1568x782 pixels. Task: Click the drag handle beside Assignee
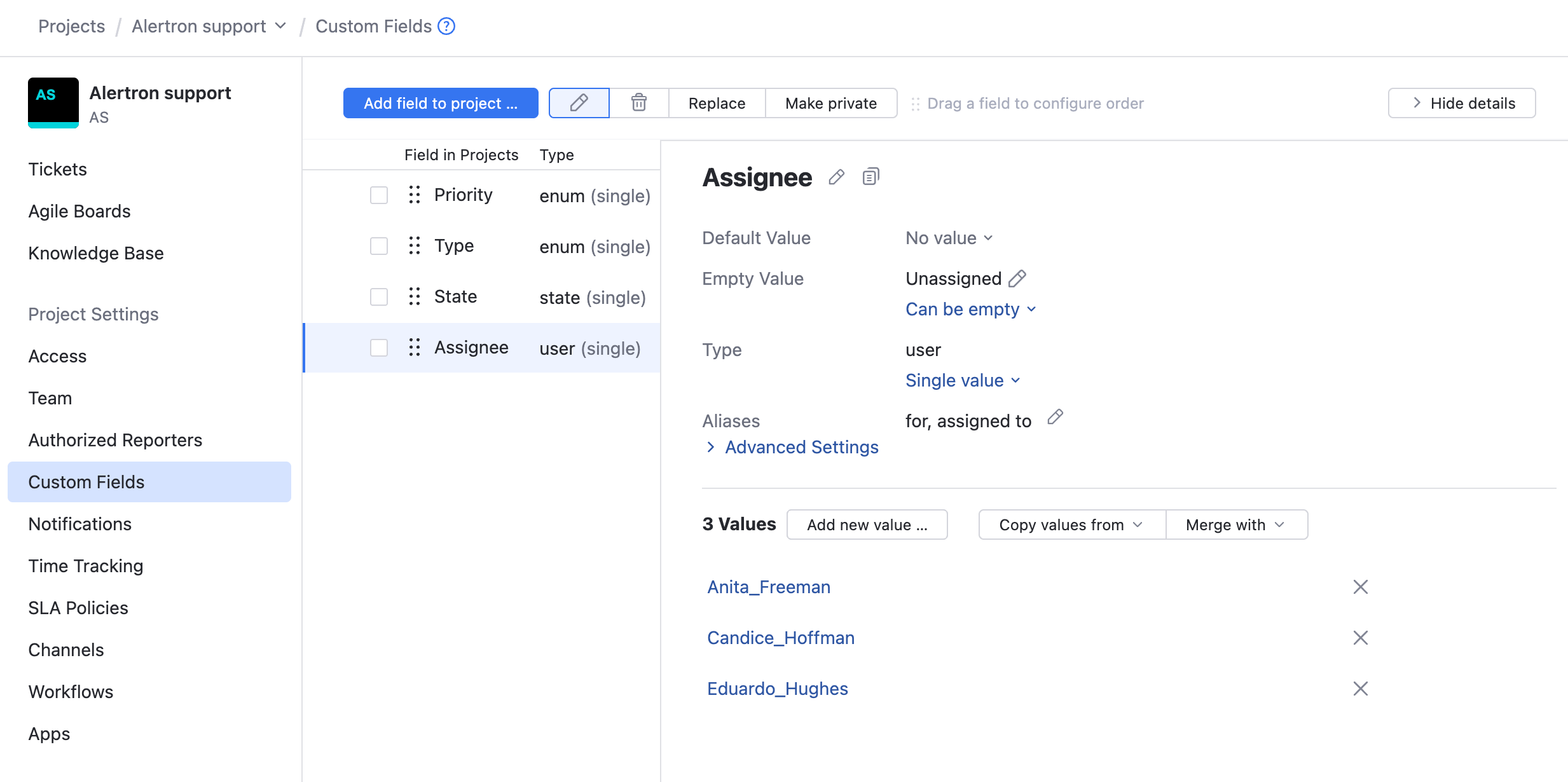pyautogui.click(x=414, y=347)
